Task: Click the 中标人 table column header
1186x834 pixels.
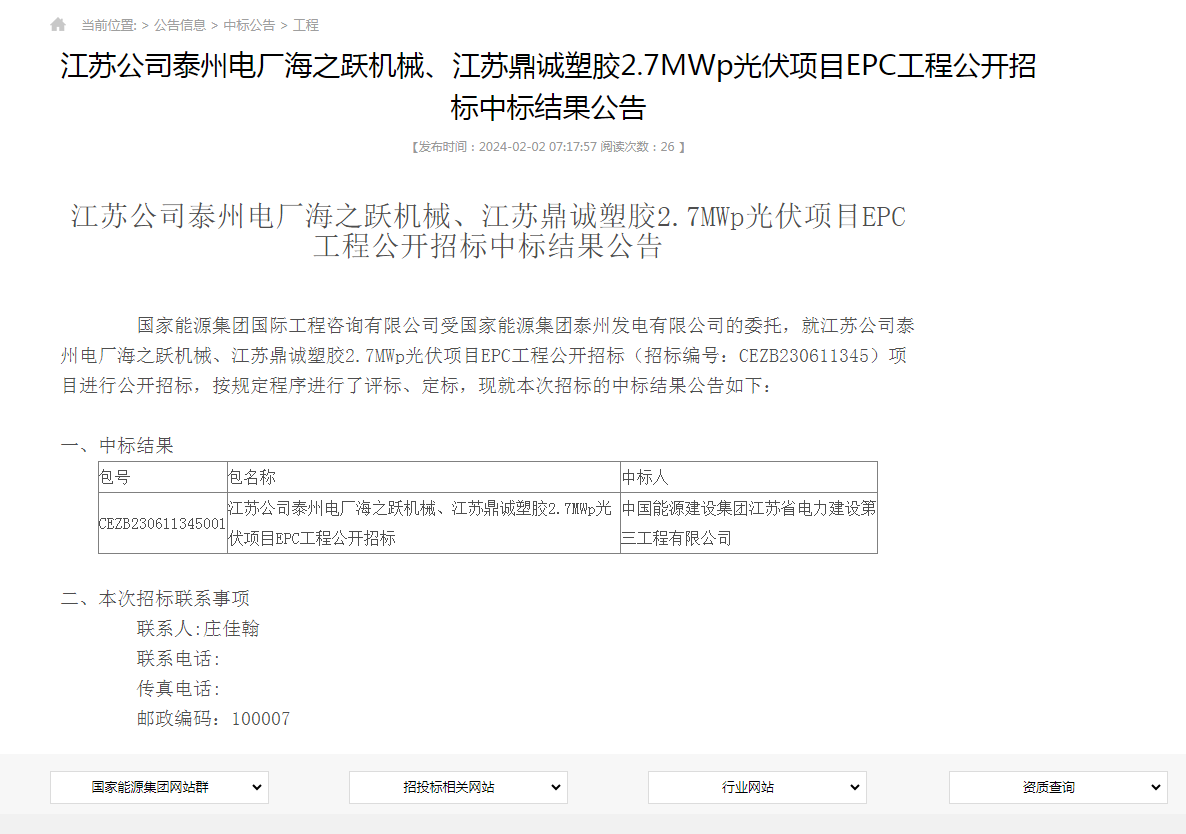Action: point(645,477)
